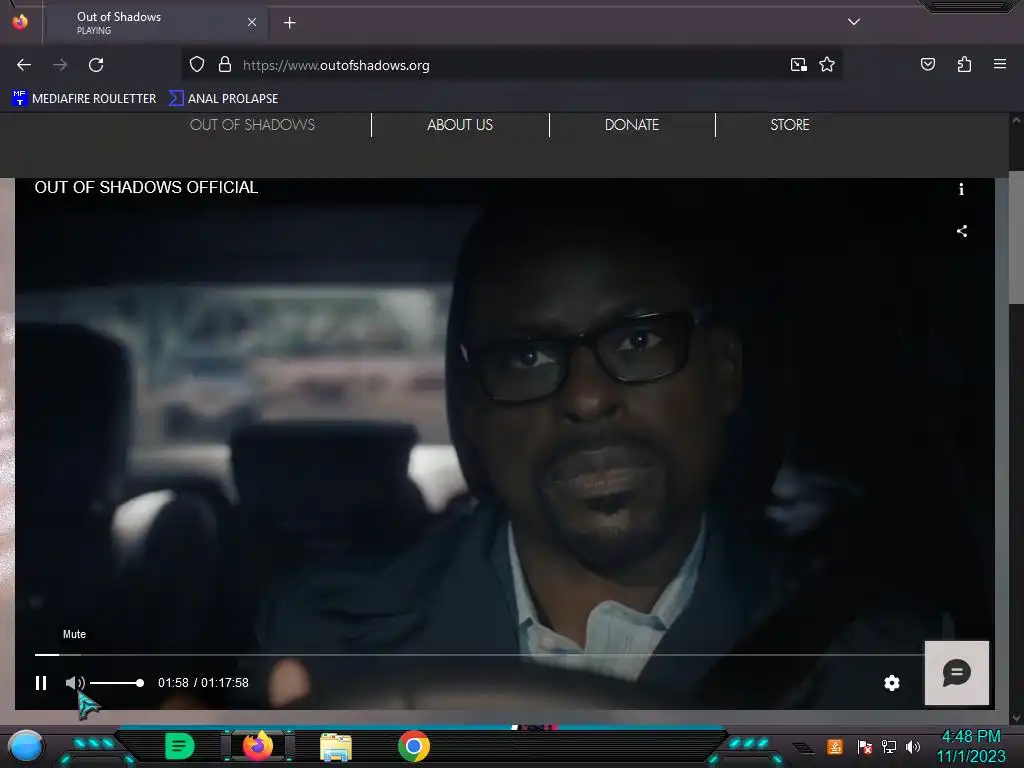1024x768 pixels.
Task: Pause the video playback
Action: pyautogui.click(x=40, y=683)
